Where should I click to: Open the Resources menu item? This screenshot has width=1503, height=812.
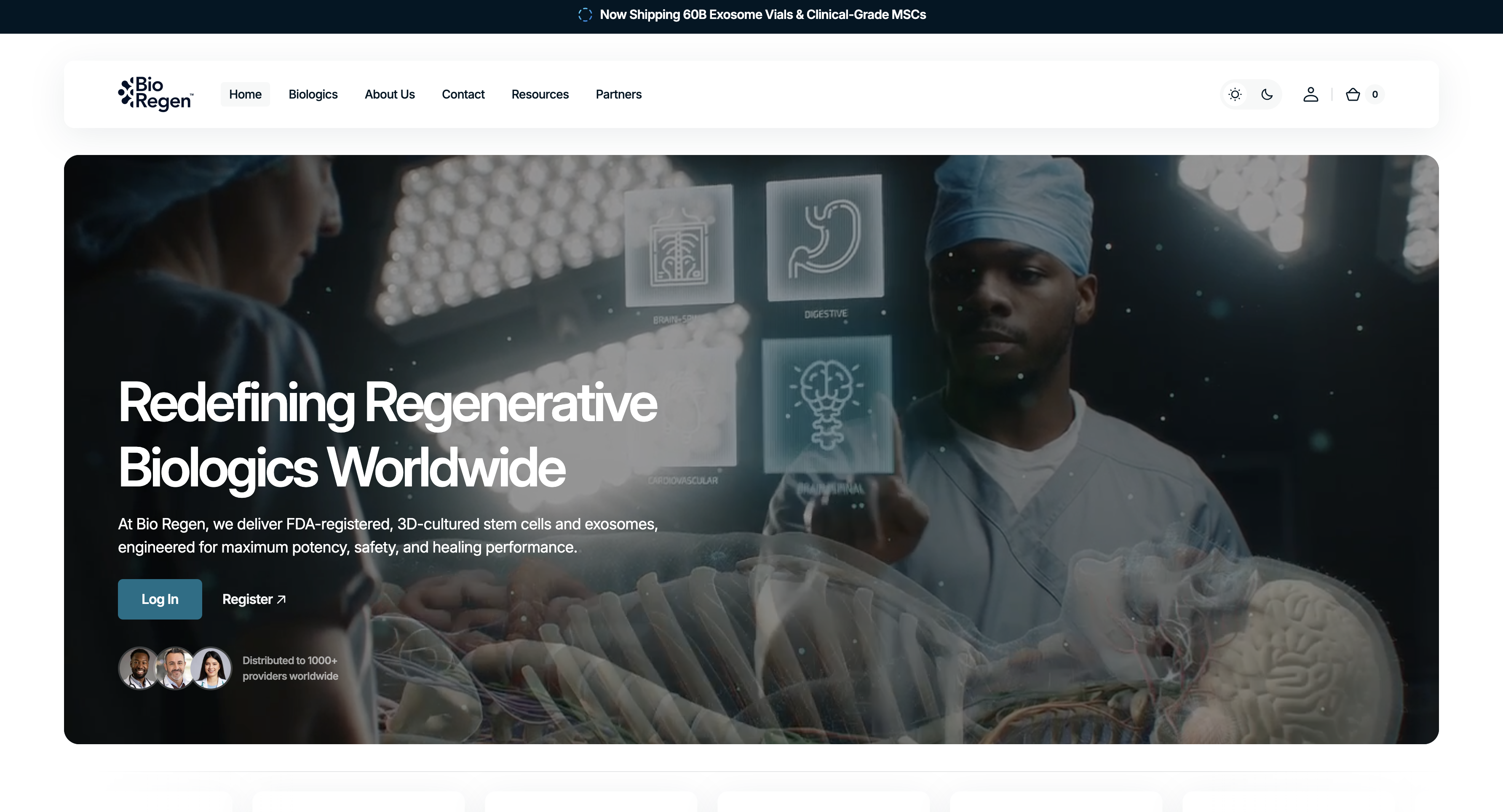[540, 94]
